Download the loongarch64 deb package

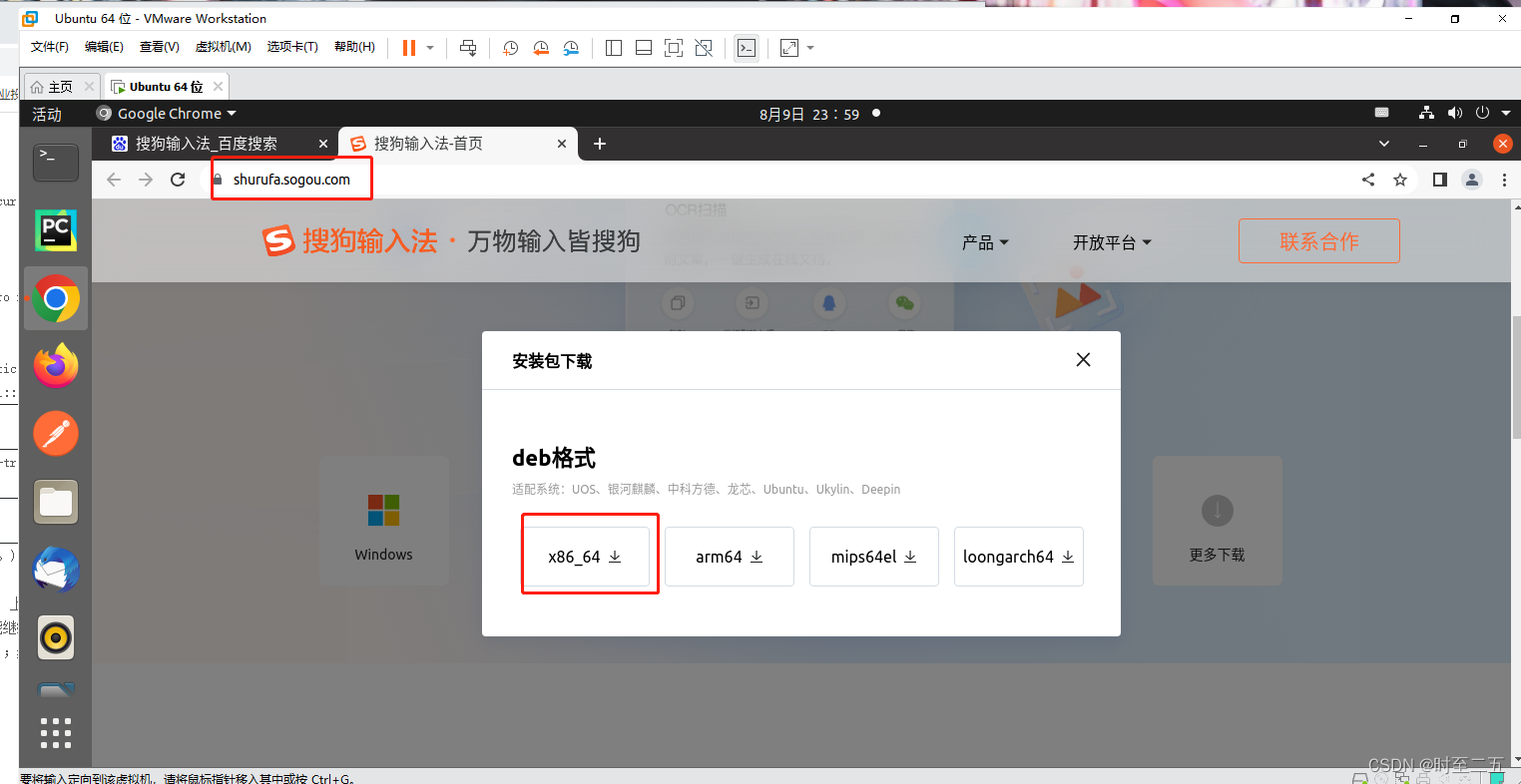1019,557
